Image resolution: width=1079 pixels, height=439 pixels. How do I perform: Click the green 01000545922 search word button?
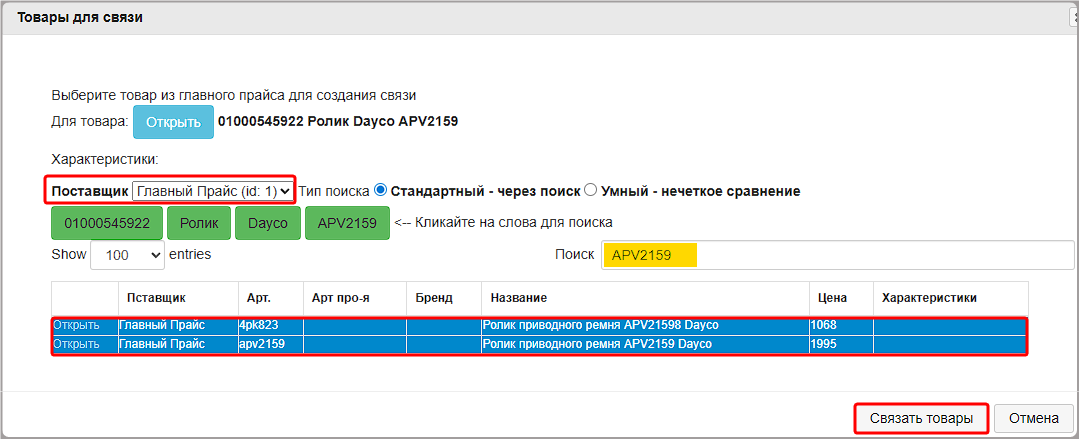pyautogui.click(x=107, y=223)
